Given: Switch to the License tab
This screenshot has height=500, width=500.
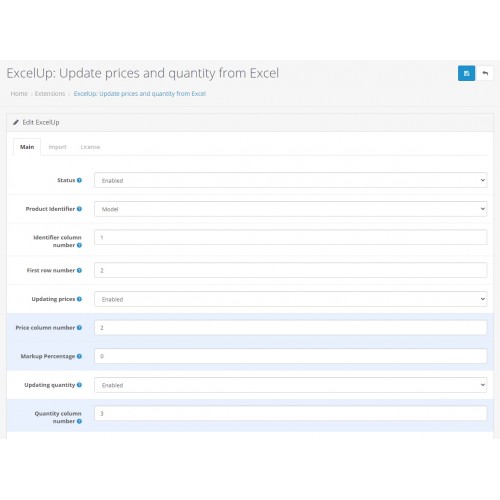Looking at the screenshot, I should (90, 147).
